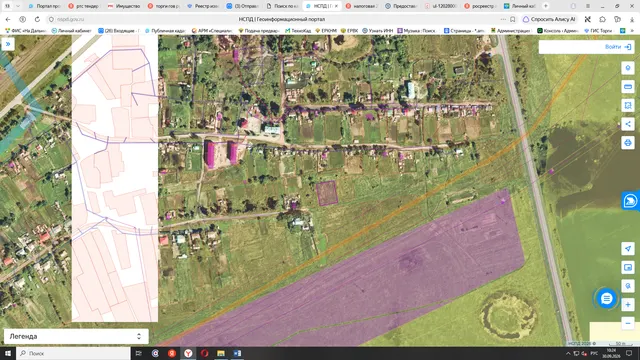Expand the left sidebar with double chevron
The width and height of the screenshot is (640, 360).
(x=8, y=44)
